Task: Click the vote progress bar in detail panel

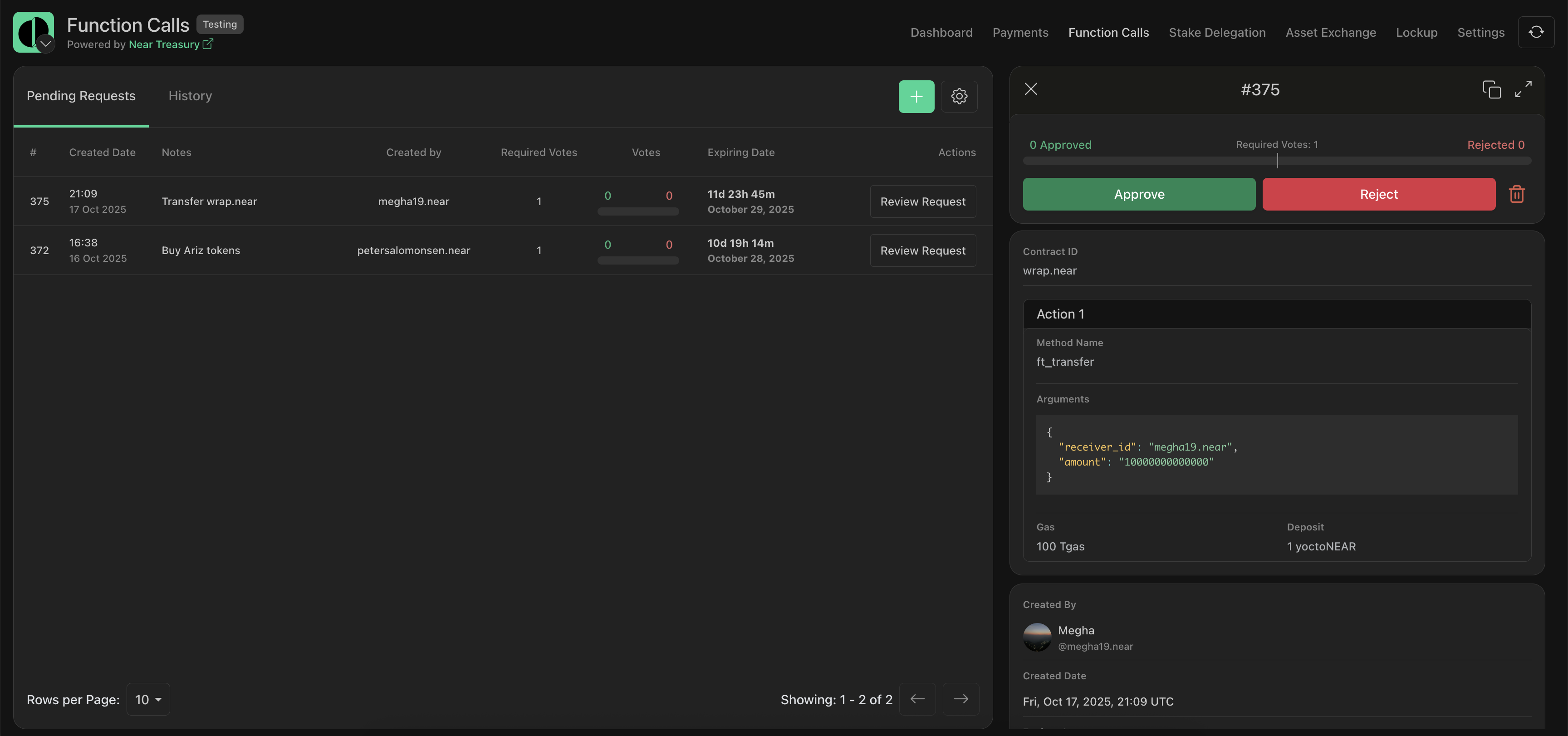Action: click(1277, 162)
